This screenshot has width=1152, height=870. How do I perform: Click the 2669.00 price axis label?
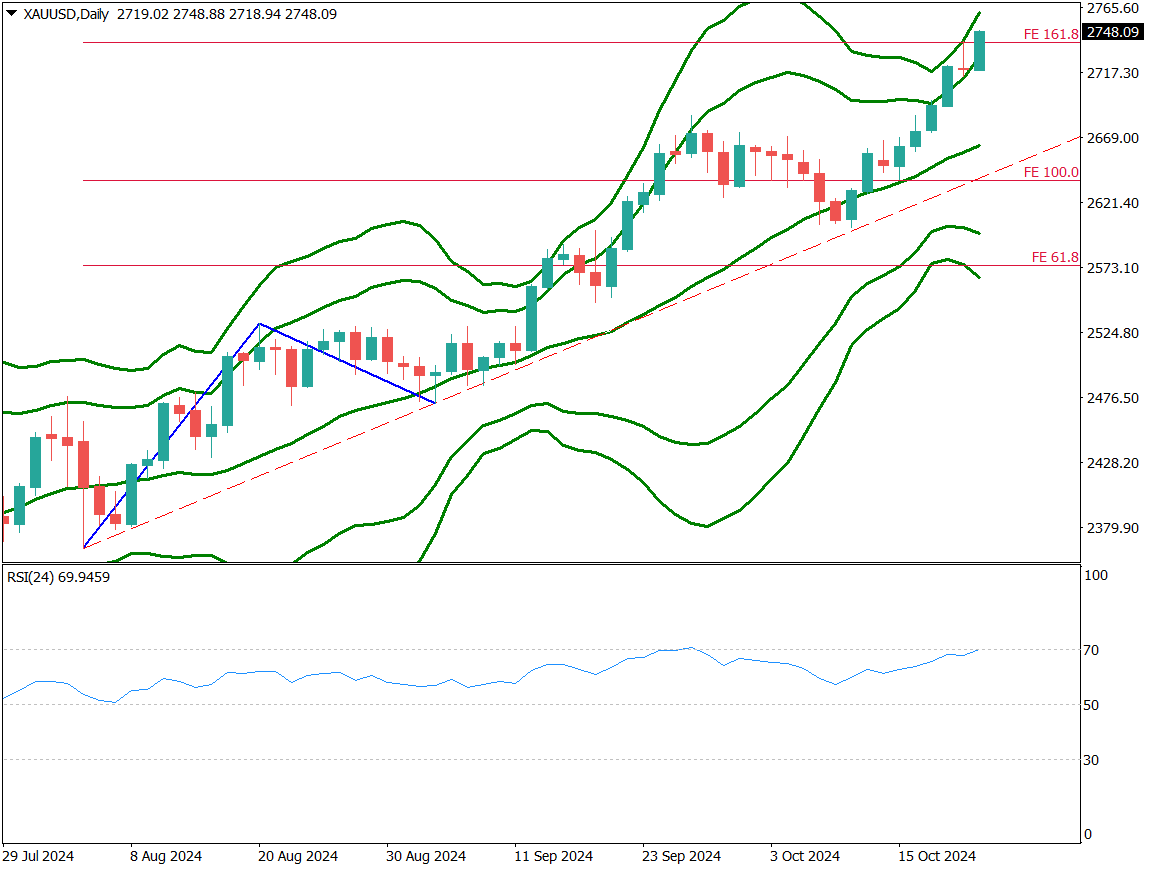click(1113, 138)
